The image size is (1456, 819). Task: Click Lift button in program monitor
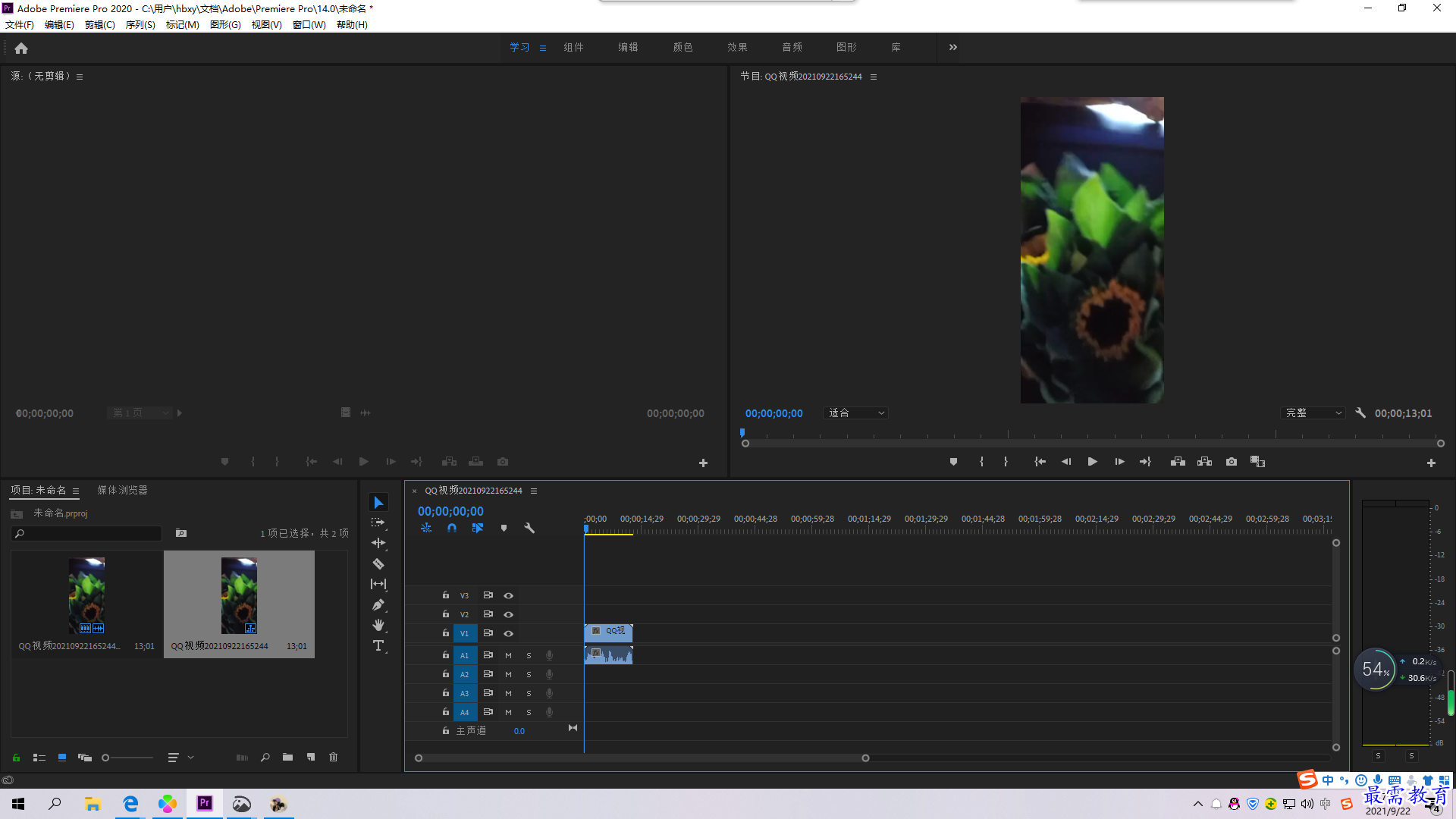pos(1178,461)
